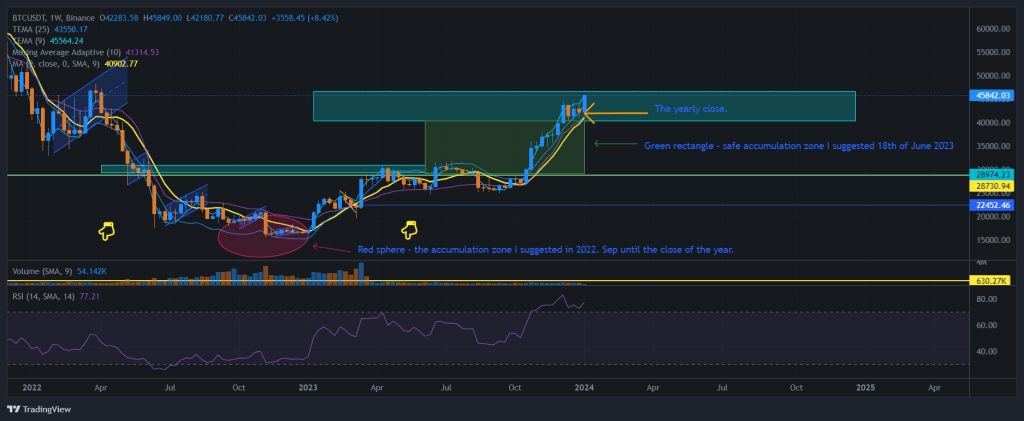
Task: Click the 45842.03 current price label
Action: (x=992, y=95)
